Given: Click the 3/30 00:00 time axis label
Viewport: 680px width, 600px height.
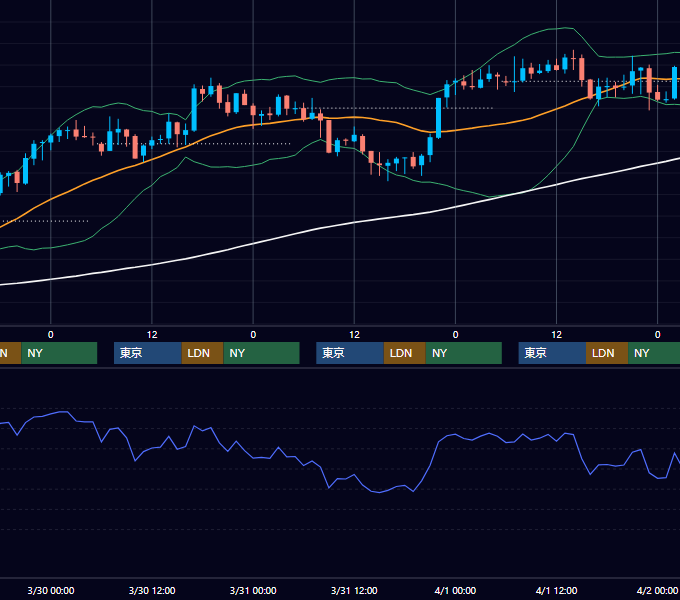Looking at the screenshot, I should pyautogui.click(x=51, y=590).
